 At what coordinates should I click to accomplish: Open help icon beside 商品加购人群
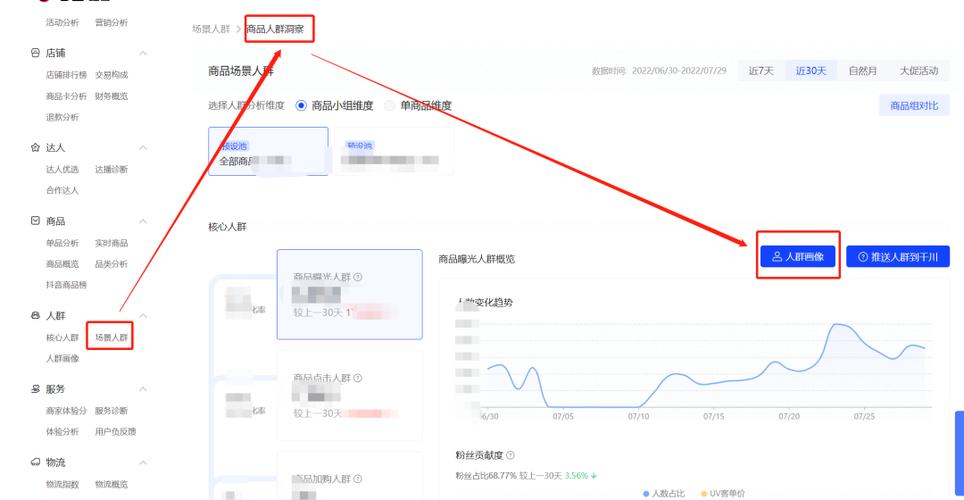358,478
